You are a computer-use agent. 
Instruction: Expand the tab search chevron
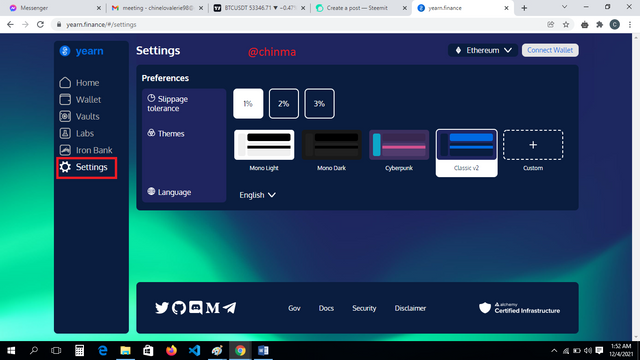[x=564, y=7]
